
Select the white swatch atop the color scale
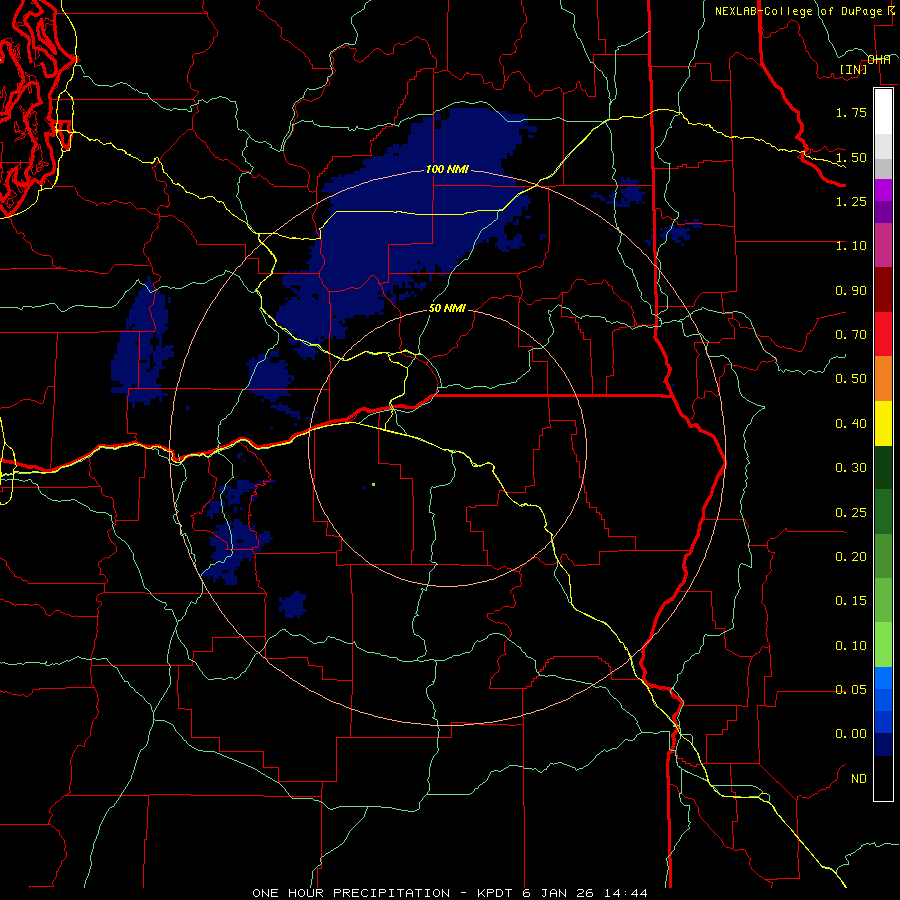[884, 112]
